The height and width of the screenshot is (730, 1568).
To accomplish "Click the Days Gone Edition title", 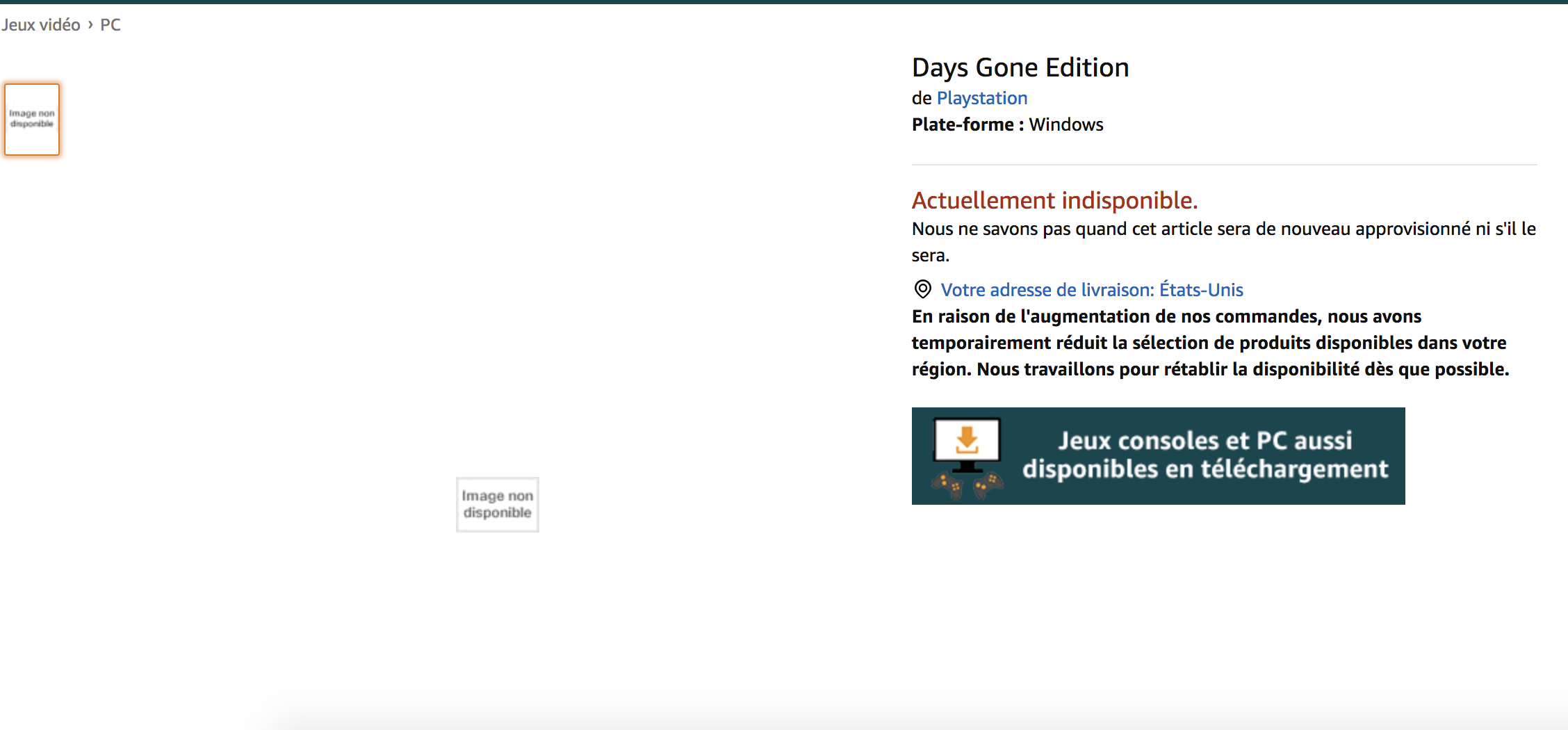I will click(x=1020, y=67).
